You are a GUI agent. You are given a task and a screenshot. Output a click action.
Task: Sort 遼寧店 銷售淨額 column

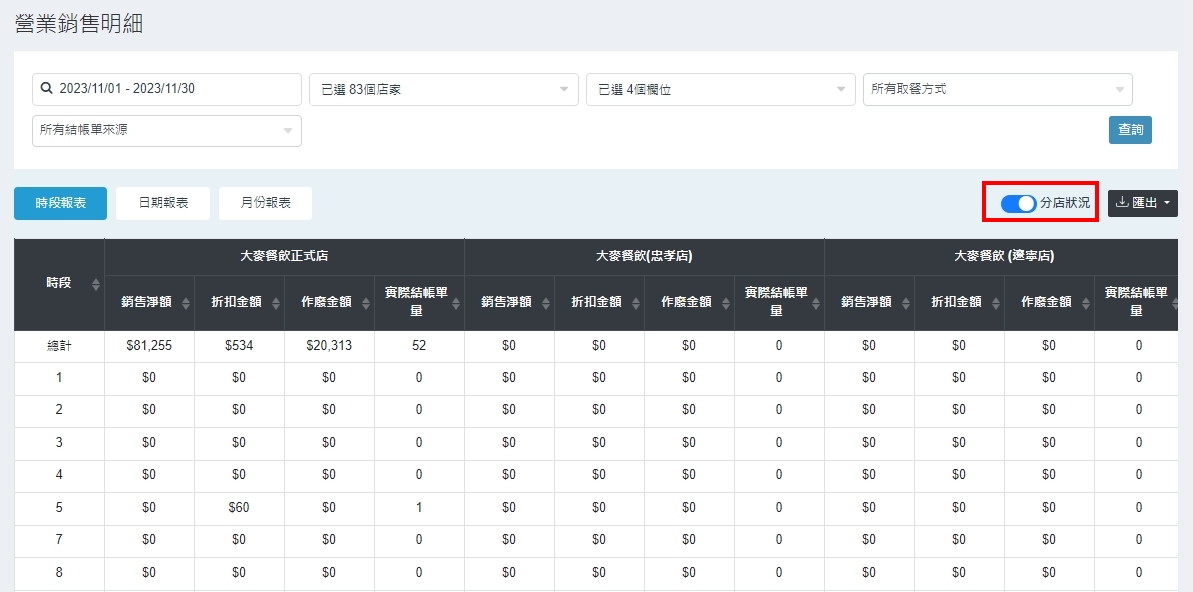pos(906,303)
